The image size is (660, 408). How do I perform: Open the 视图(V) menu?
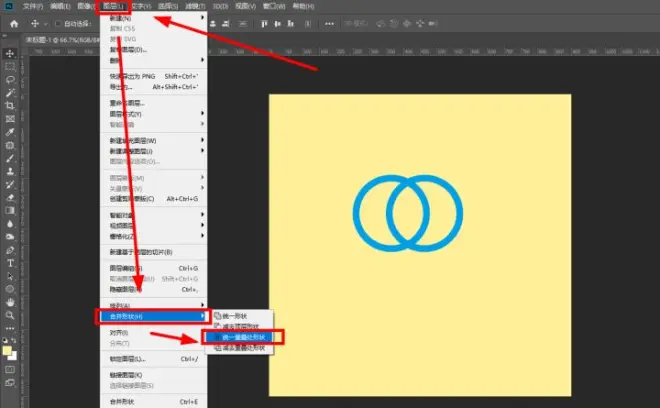(x=245, y=6)
